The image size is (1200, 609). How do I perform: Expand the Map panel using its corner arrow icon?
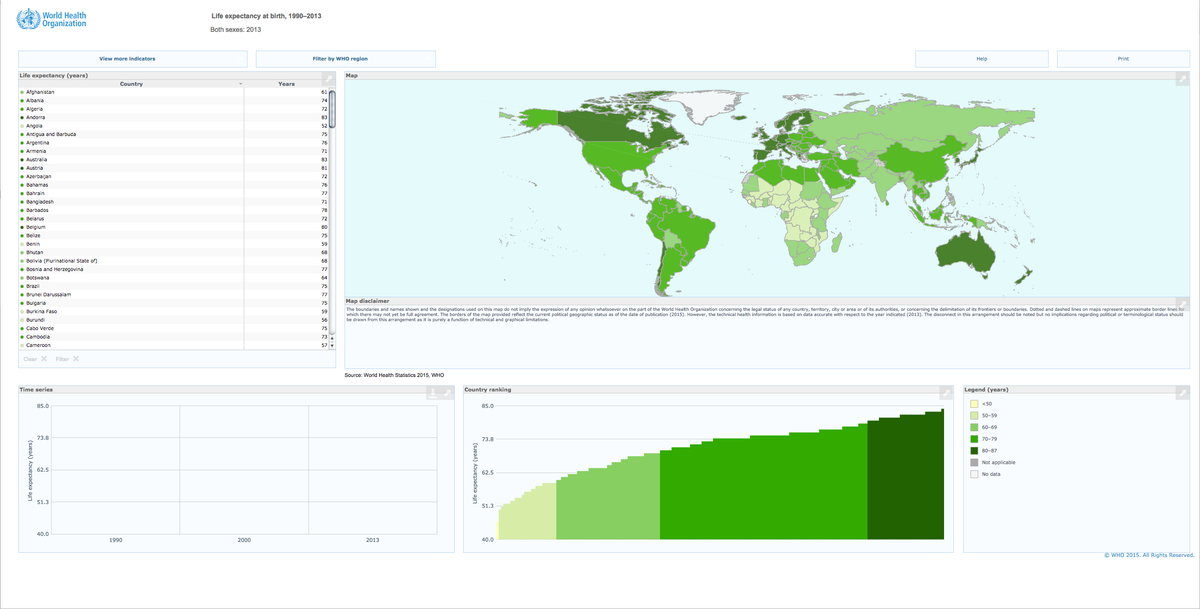click(1183, 78)
